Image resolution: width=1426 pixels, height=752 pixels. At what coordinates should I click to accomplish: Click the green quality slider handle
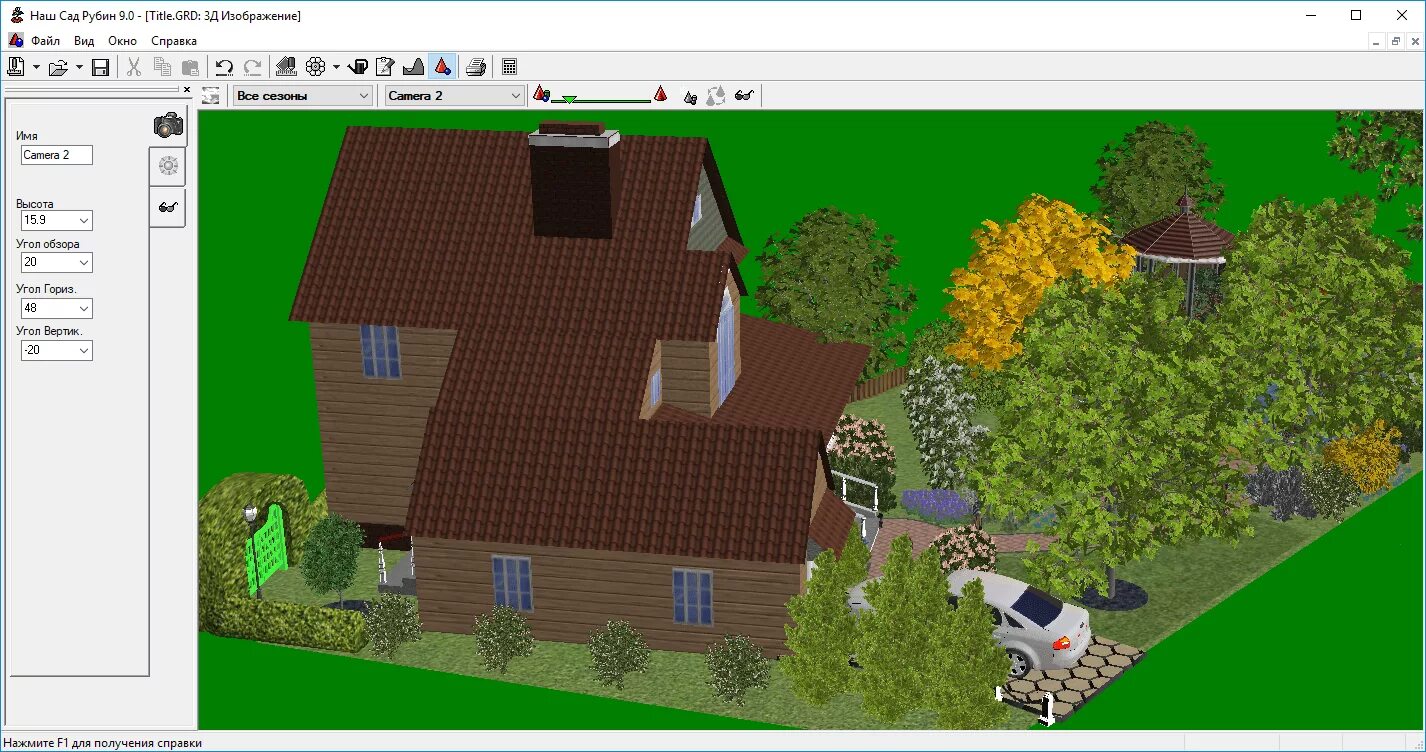(569, 99)
